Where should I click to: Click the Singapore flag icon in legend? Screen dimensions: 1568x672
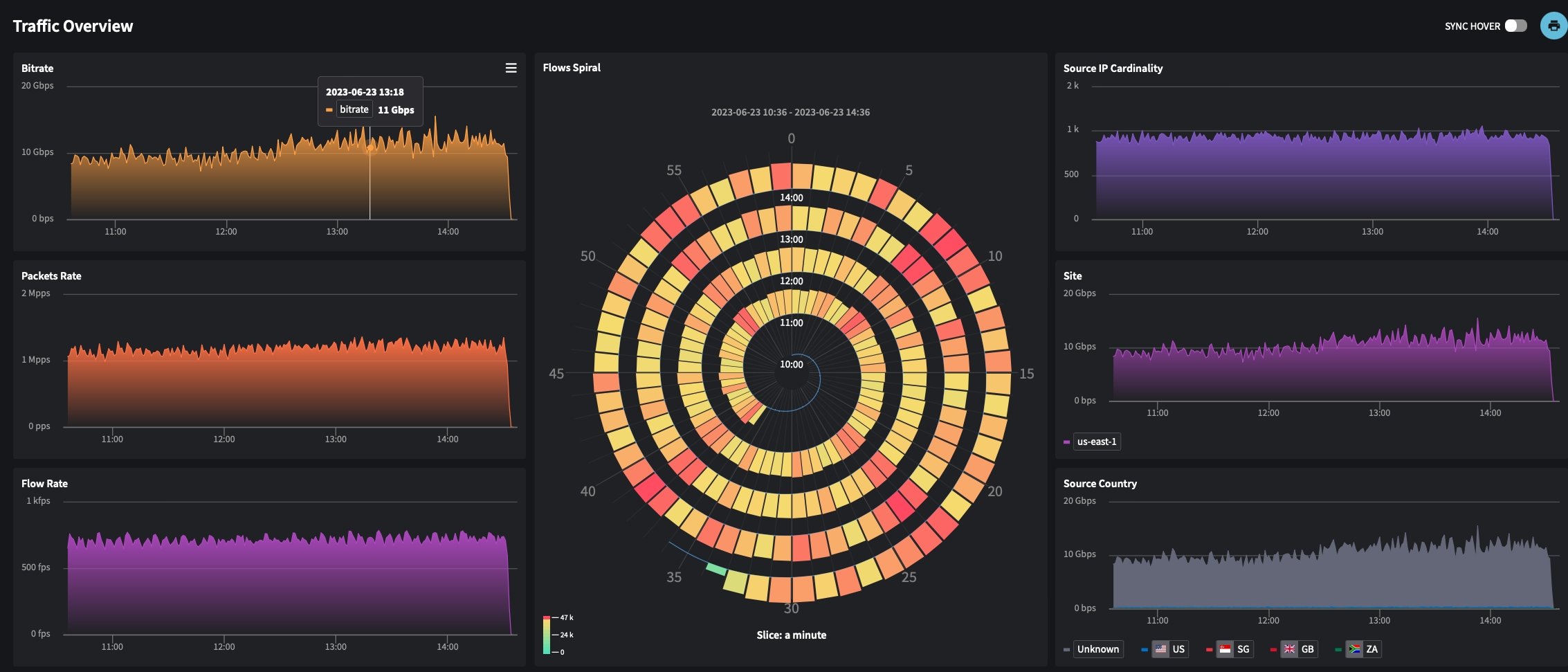pyautogui.click(x=1225, y=649)
